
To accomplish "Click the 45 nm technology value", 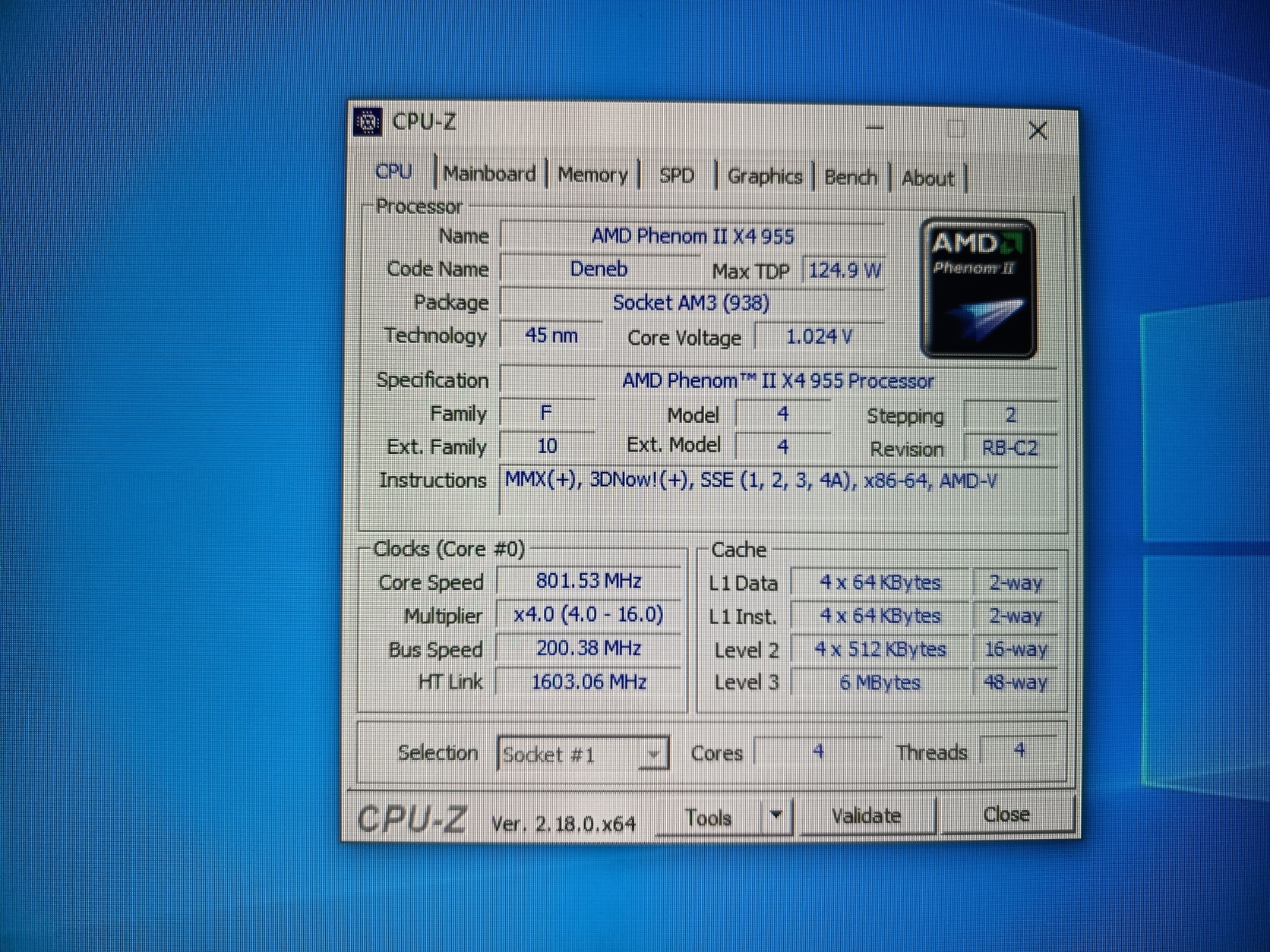I will click(551, 335).
